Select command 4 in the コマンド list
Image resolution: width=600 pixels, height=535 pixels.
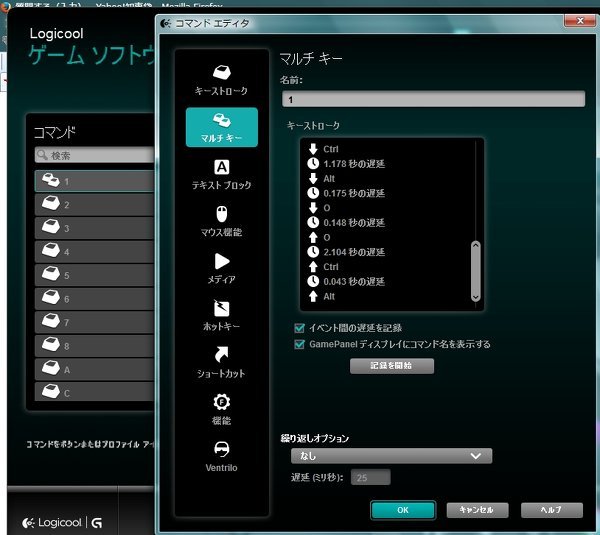point(95,252)
